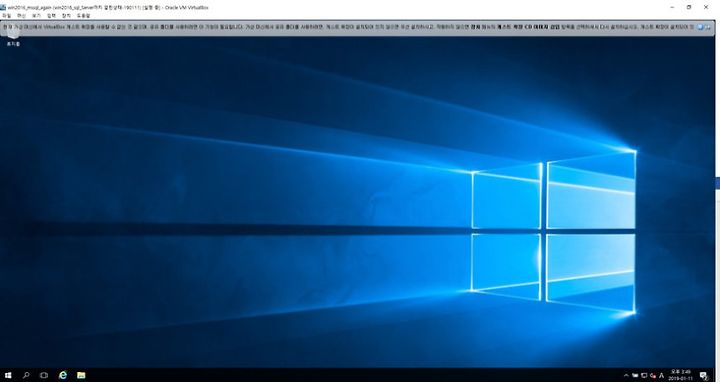Open the guest Windows Start menu
Viewport: 720px width, 382px height.
tap(8, 375)
